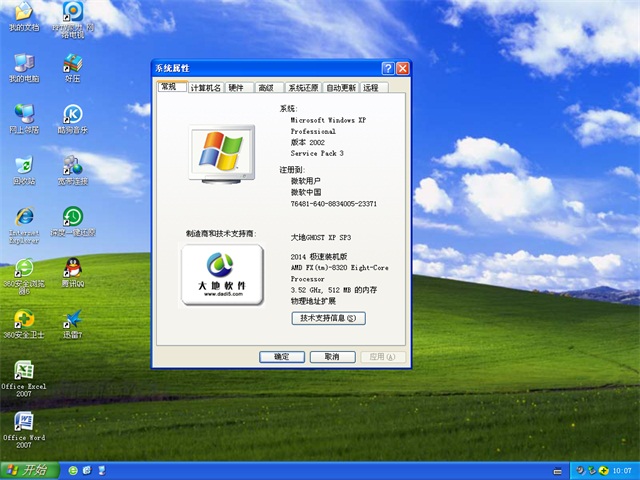Open the 360安全卫士 desktop shortcut
Viewport: 640px width, 480px height.
click(22, 321)
